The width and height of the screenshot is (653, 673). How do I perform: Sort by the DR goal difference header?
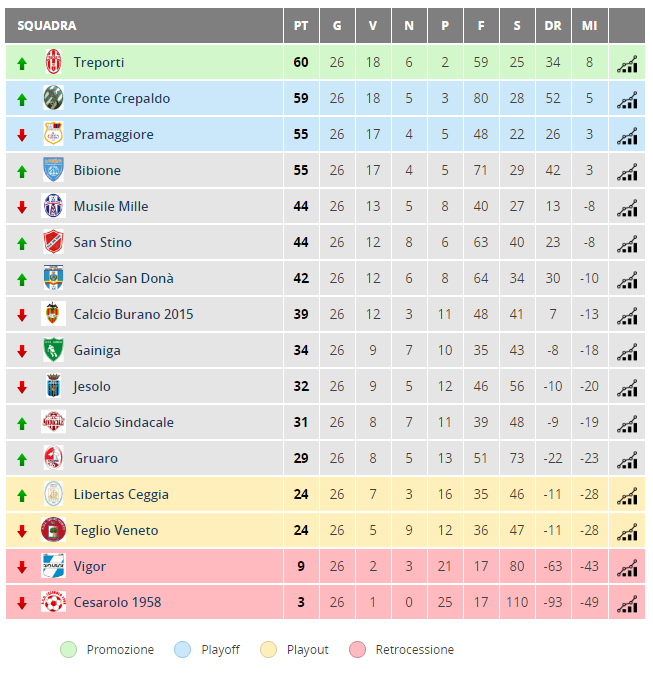click(553, 26)
